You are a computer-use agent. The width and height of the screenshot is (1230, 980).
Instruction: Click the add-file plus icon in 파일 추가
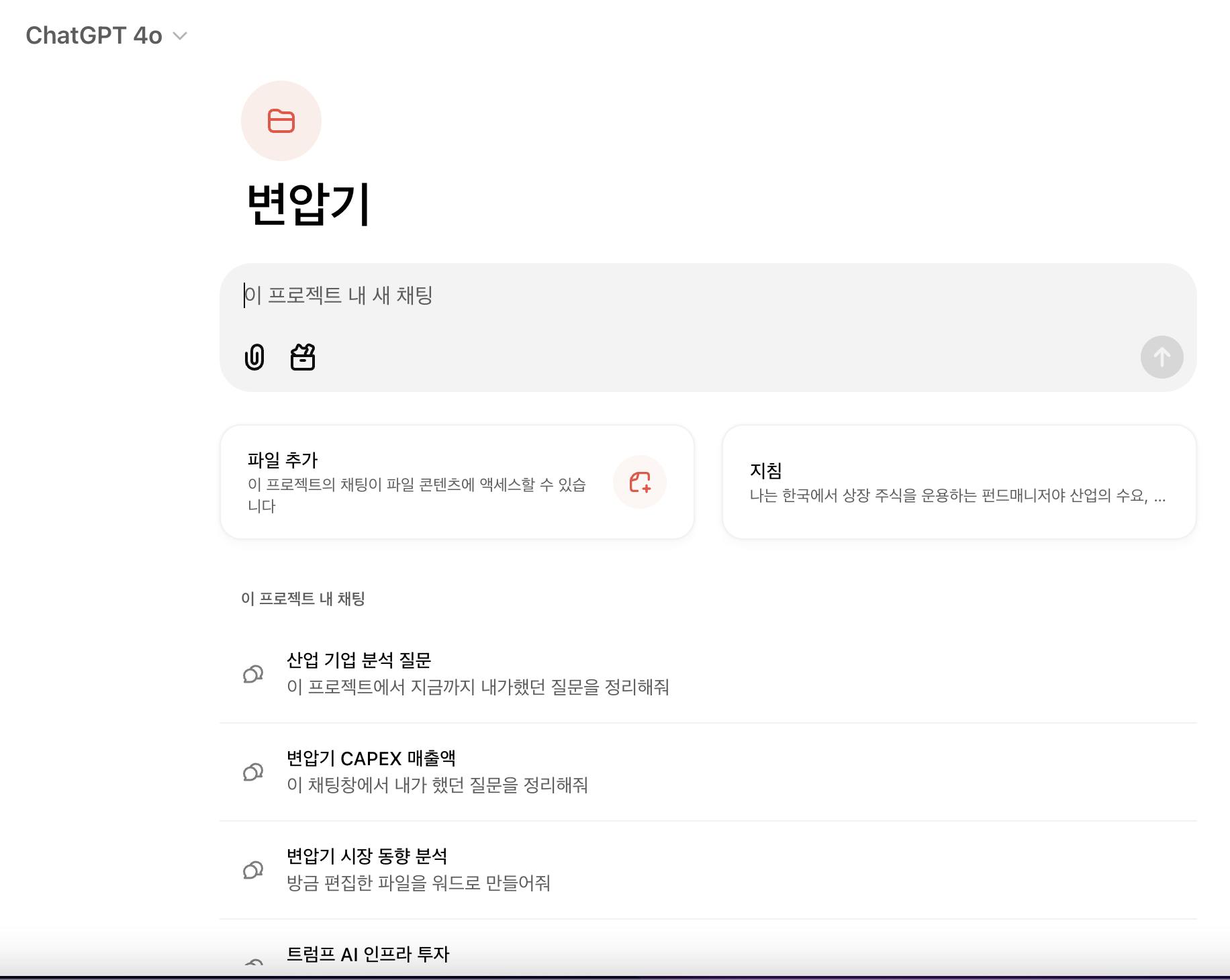pos(640,482)
